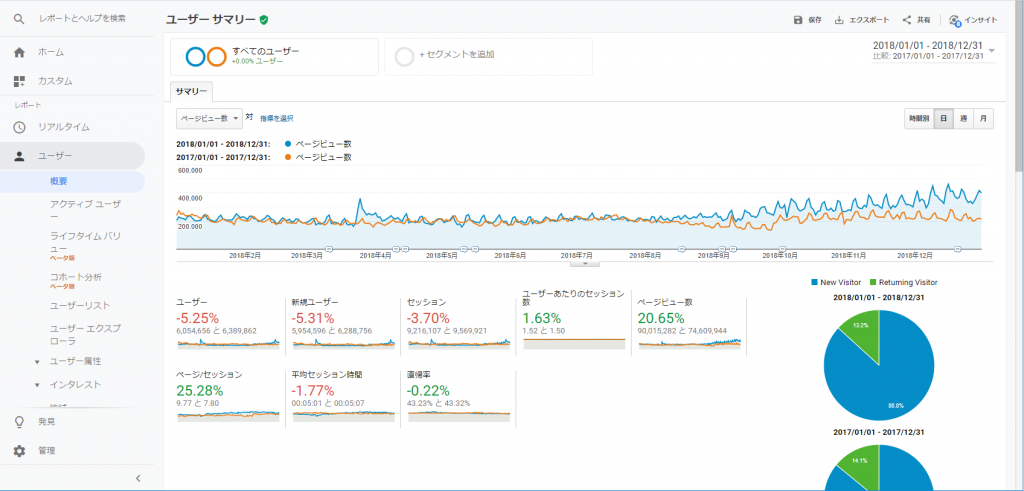
Task: Click Returning Visitor green legend swatch
Action: [873, 282]
